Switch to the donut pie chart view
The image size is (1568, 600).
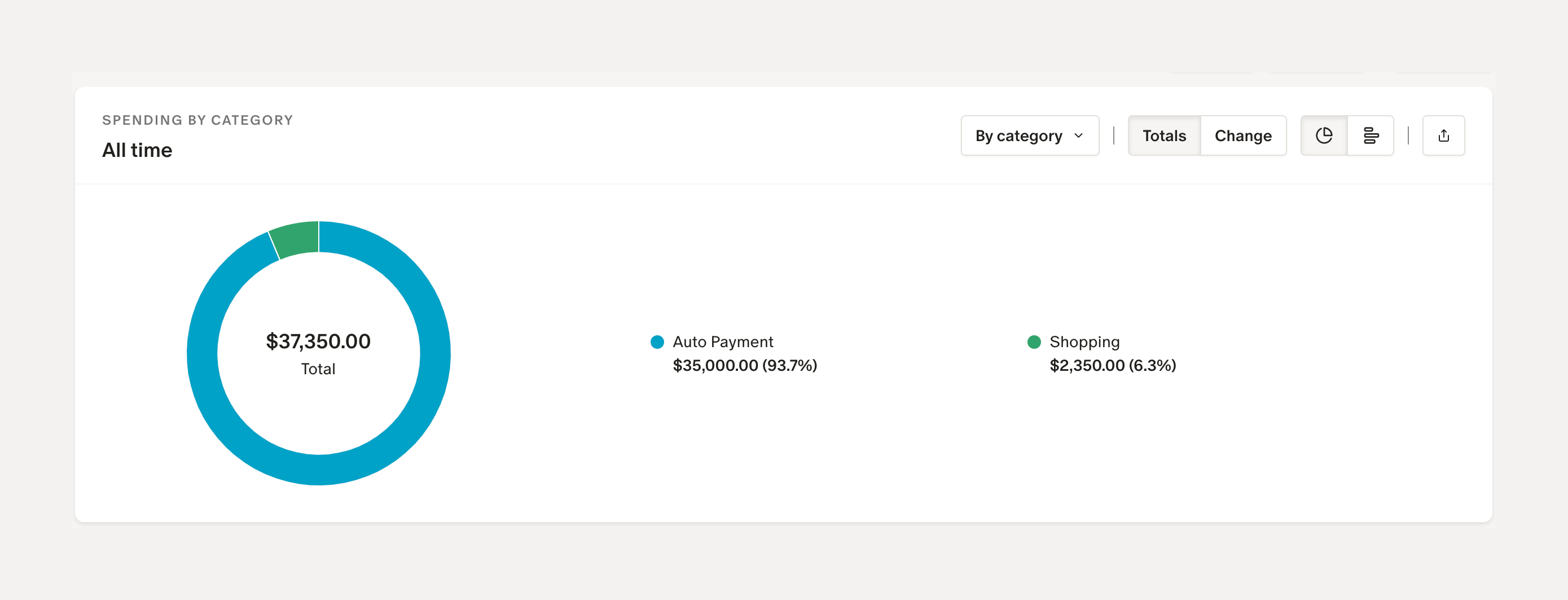coord(1324,135)
